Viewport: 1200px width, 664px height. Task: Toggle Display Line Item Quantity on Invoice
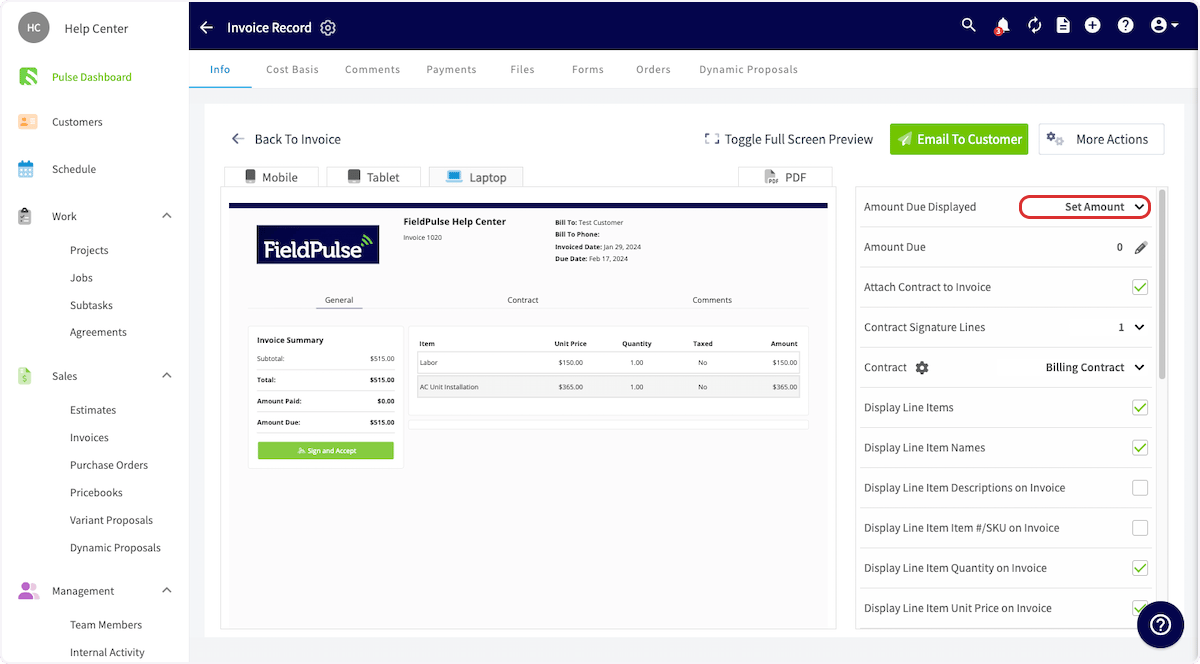[1140, 568]
